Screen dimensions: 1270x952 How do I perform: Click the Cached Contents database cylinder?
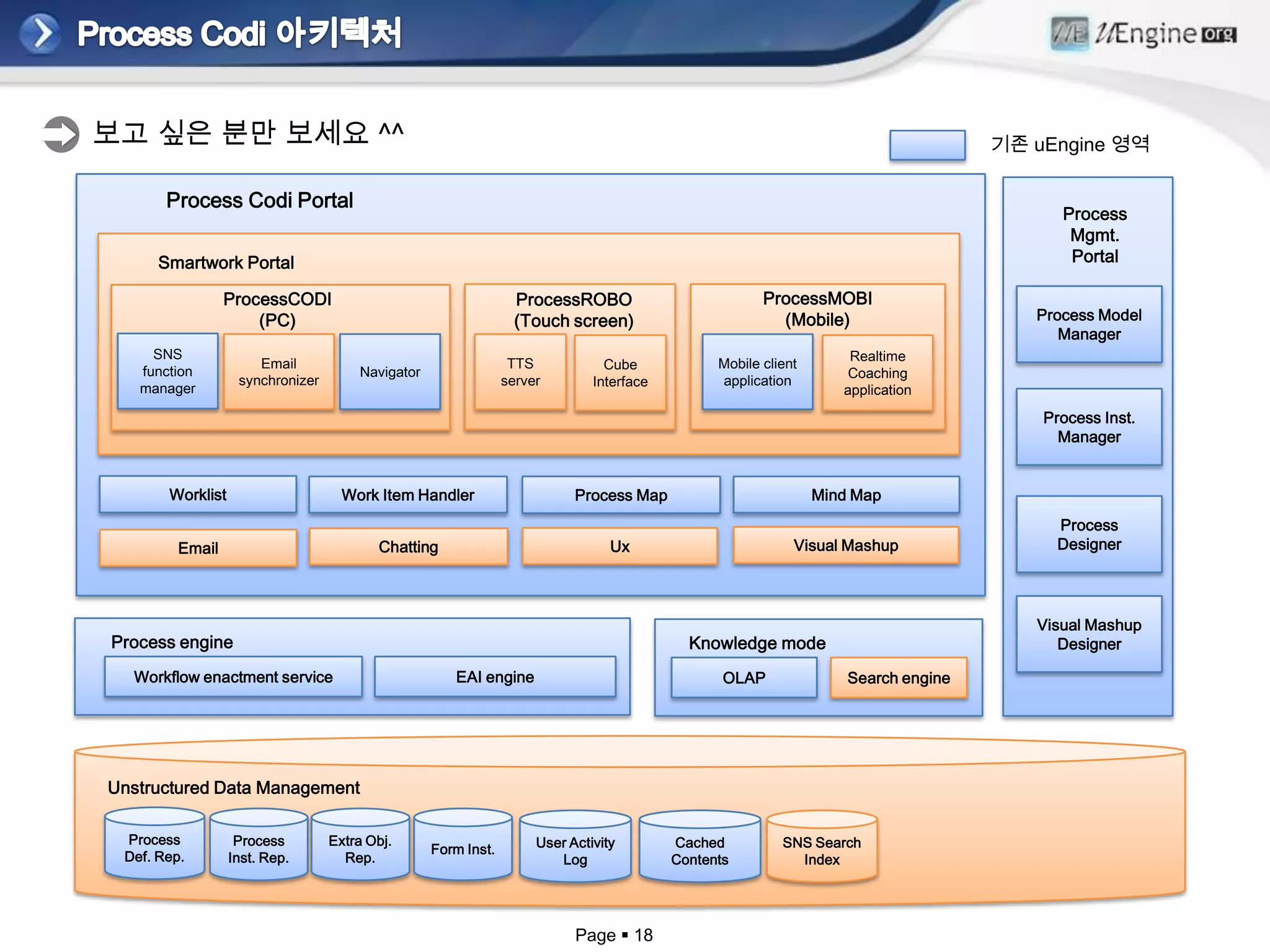click(699, 850)
